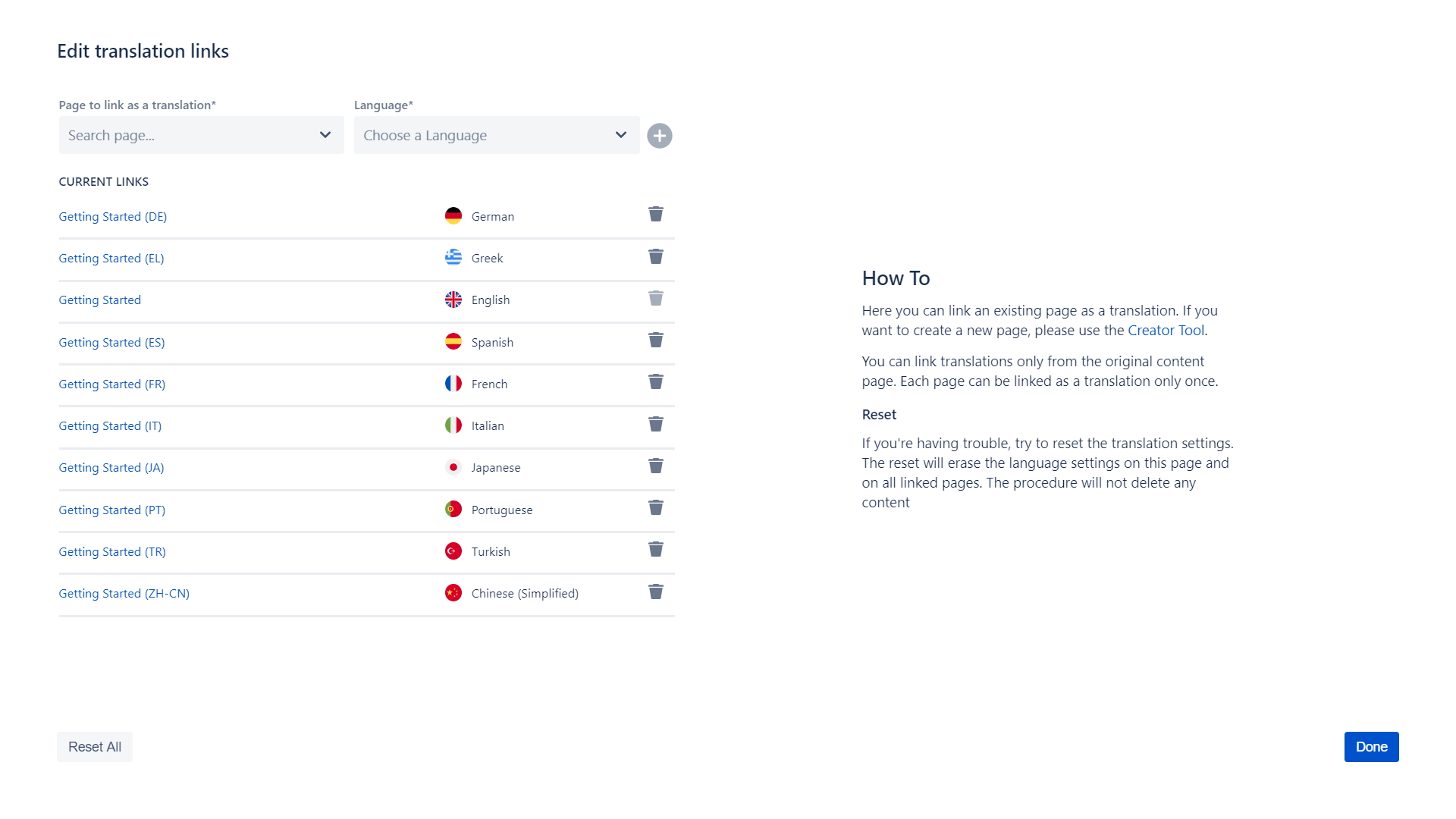Open Getting Started (JA) page link
Image resolution: width=1456 pixels, height=819 pixels.
[111, 468]
